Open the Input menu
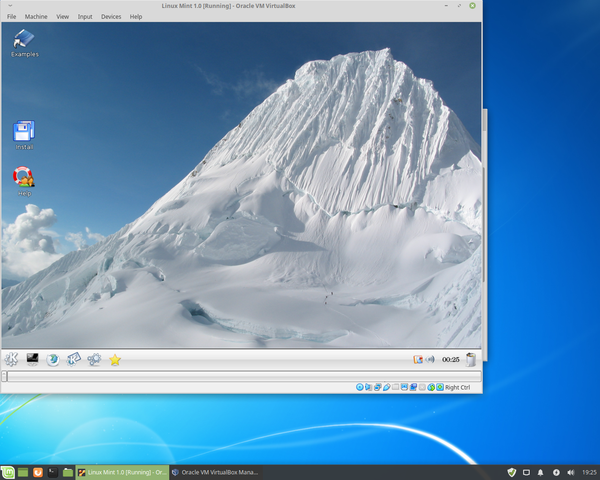 pyautogui.click(x=85, y=16)
